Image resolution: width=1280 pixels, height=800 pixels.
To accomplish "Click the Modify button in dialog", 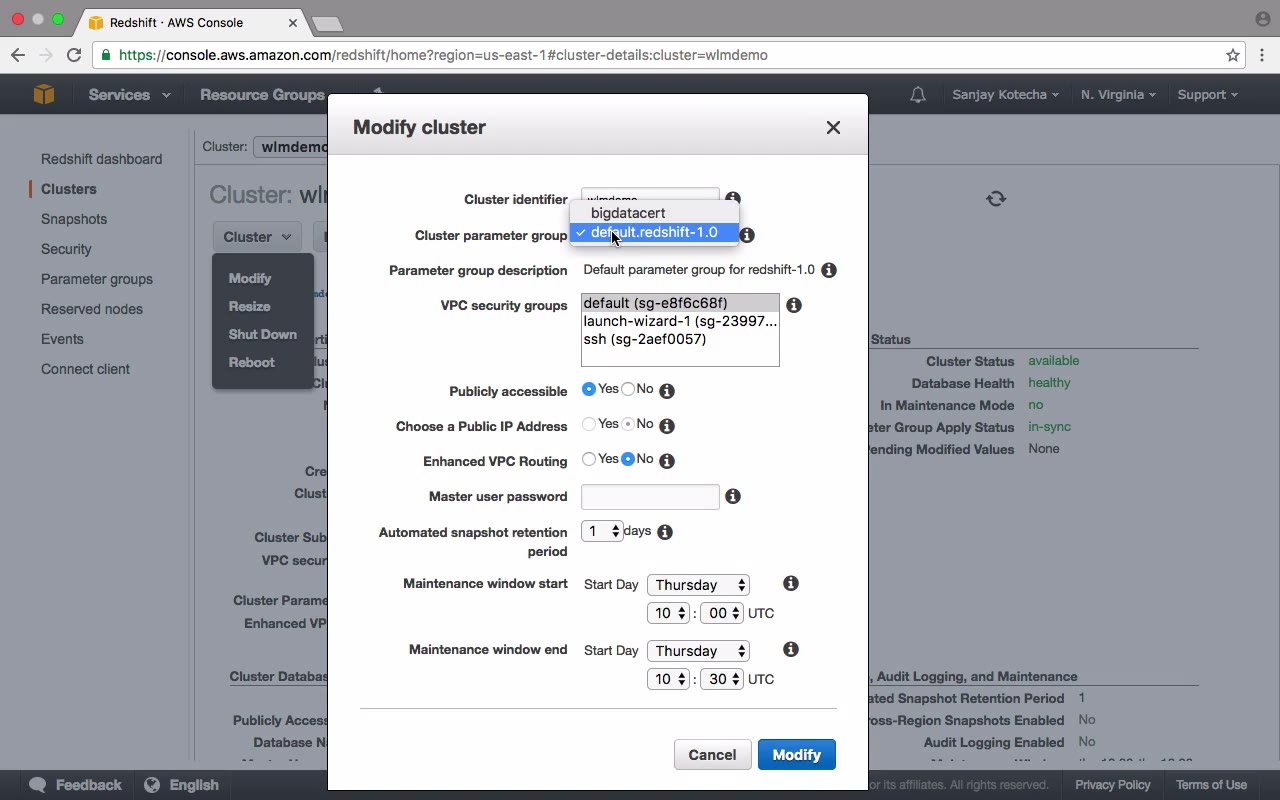I will coord(797,755).
